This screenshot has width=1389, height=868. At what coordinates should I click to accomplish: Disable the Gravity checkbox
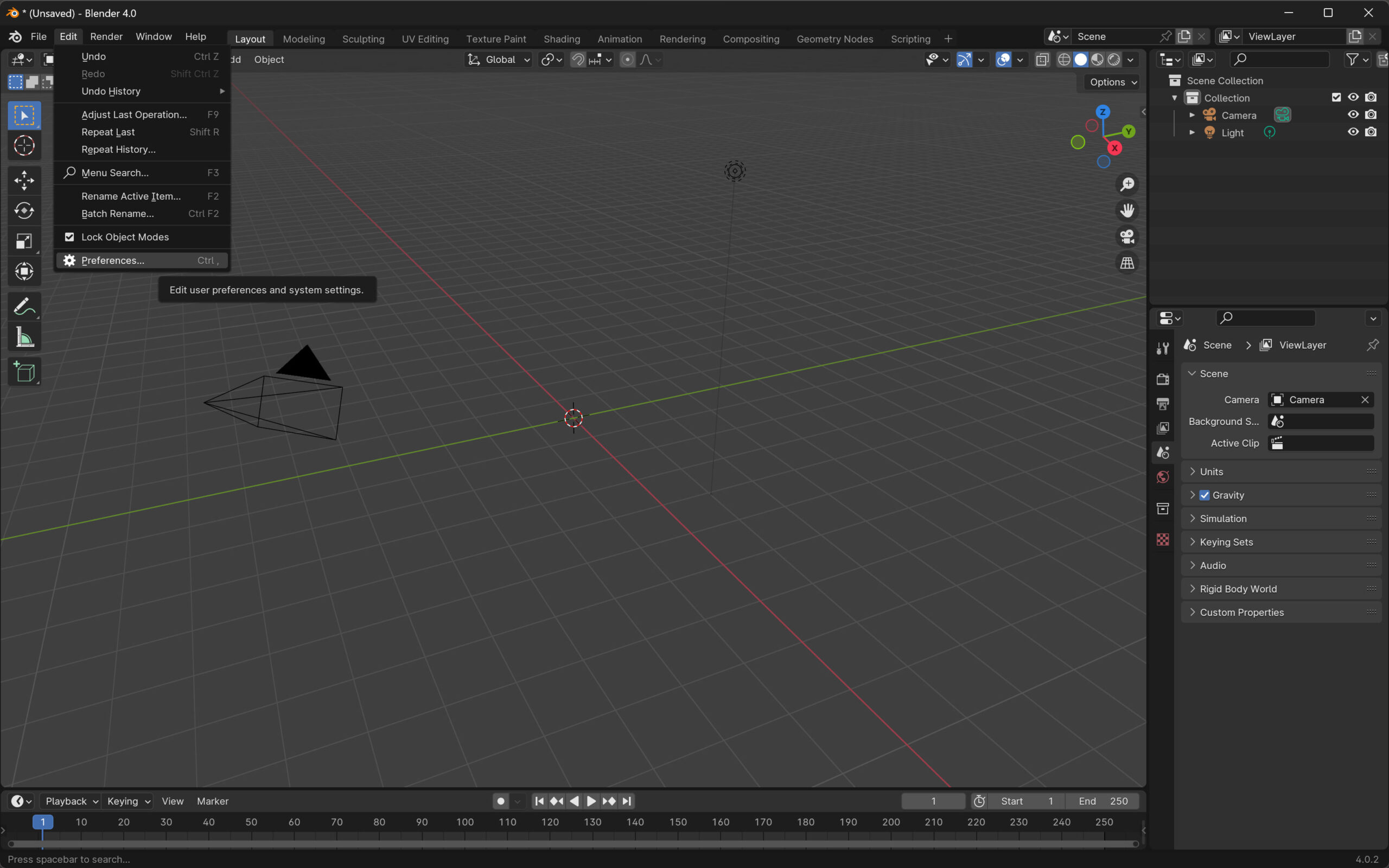(x=1204, y=495)
